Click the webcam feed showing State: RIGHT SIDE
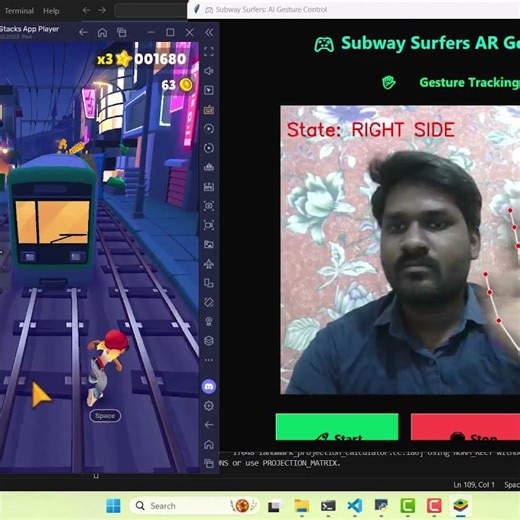520x520 pixels. click(x=400, y=250)
